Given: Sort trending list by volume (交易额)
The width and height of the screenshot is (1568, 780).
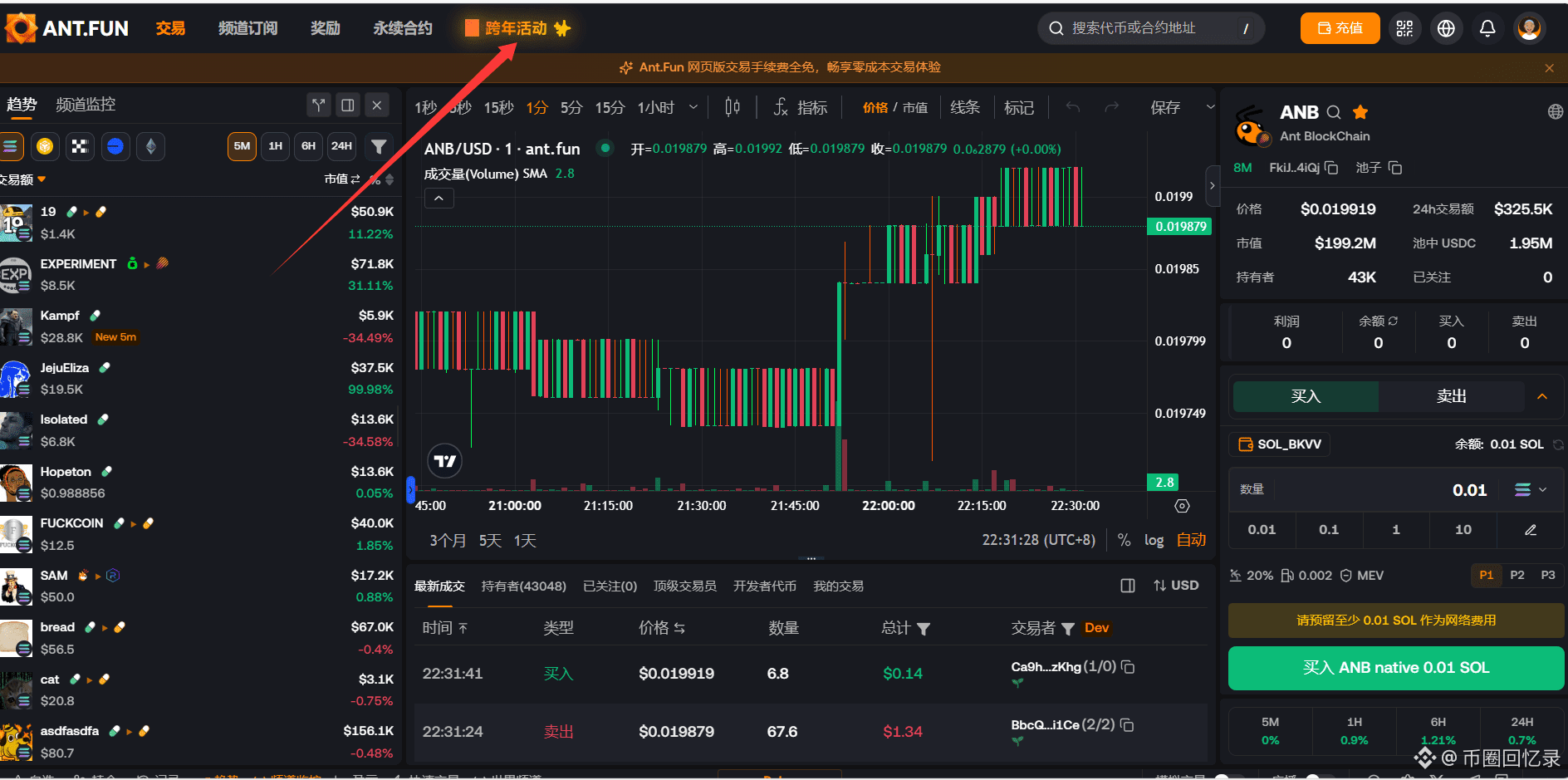Looking at the screenshot, I should 22,179.
